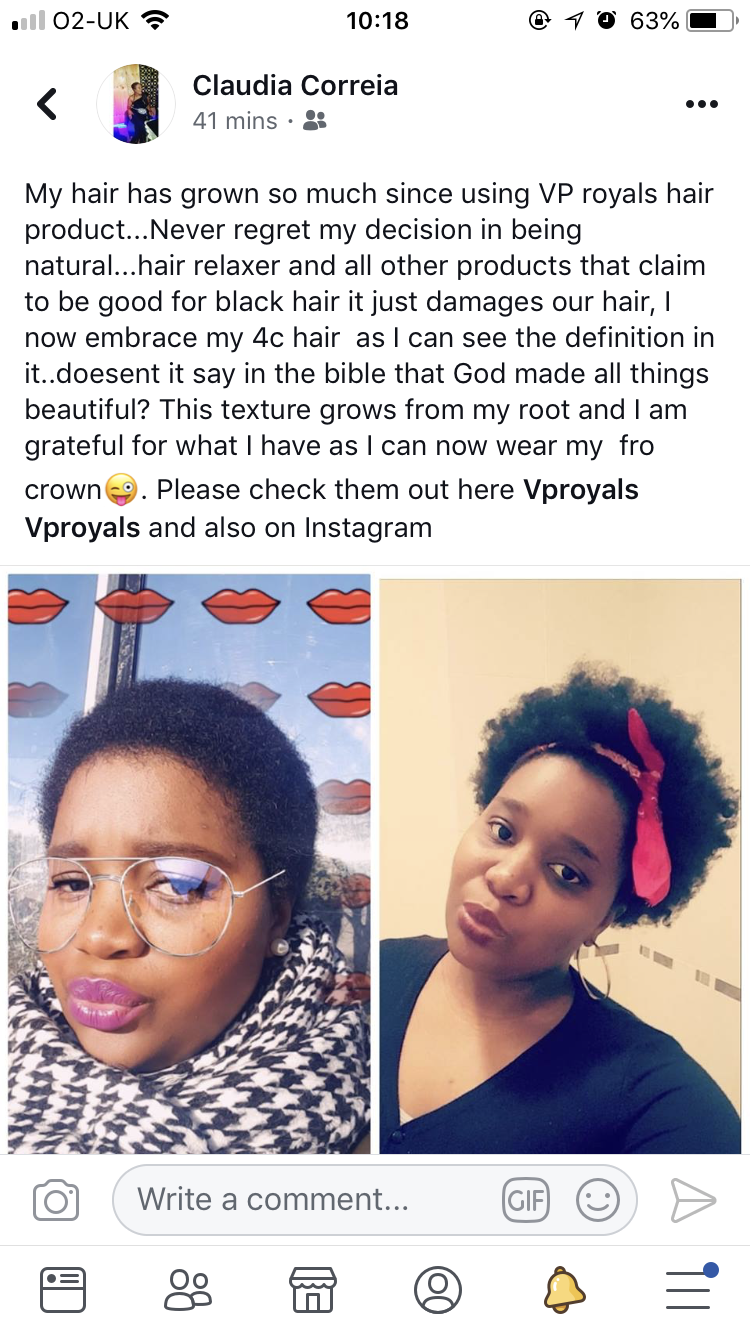The width and height of the screenshot is (750, 1334).
Task: Switch to the News Feed tab
Action: coord(62,1290)
